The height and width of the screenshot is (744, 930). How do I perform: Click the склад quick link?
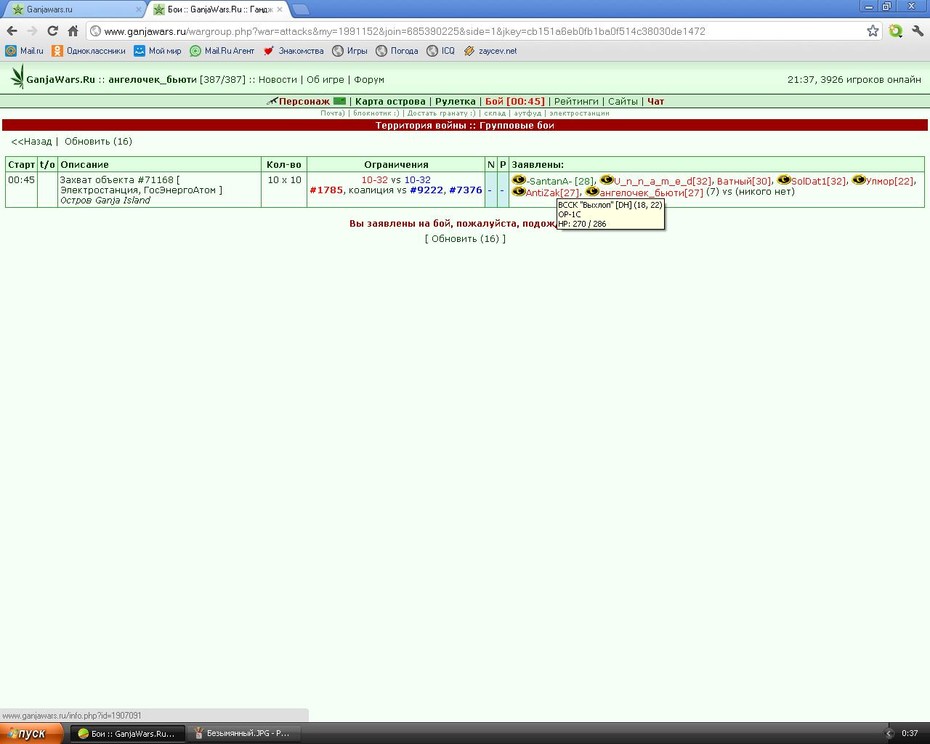(x=495, y=113)
